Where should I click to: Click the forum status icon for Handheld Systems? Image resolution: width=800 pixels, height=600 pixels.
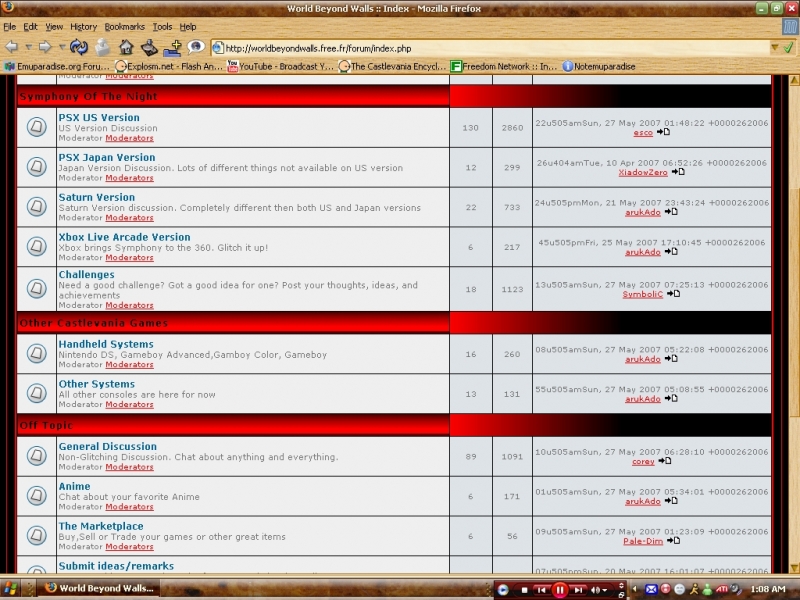[36, 354]
